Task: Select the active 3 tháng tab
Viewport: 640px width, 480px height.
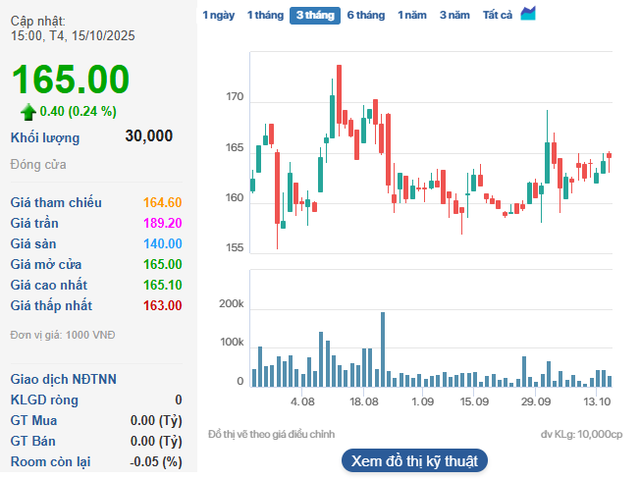Action: pyautogui.click(x=315, y=15)
